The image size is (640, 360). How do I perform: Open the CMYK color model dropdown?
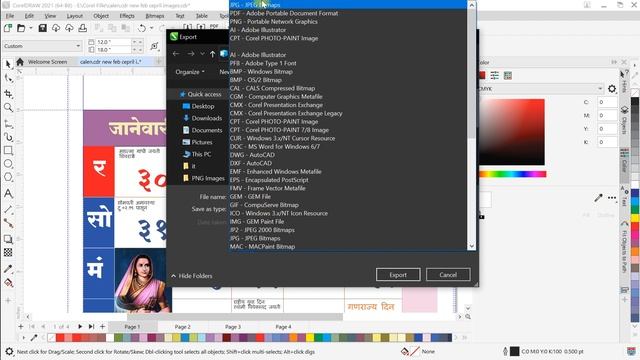click(600, 89)
